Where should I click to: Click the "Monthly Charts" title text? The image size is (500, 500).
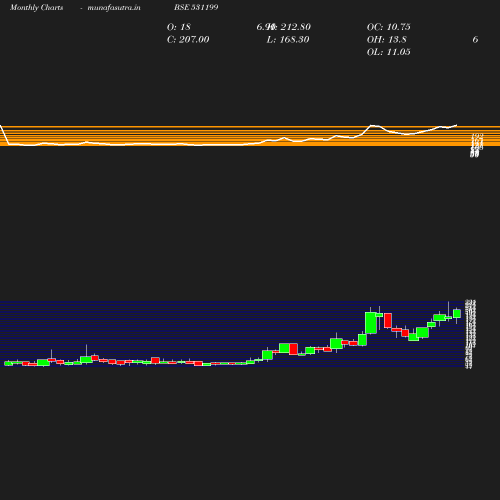[x=37, y=7]
